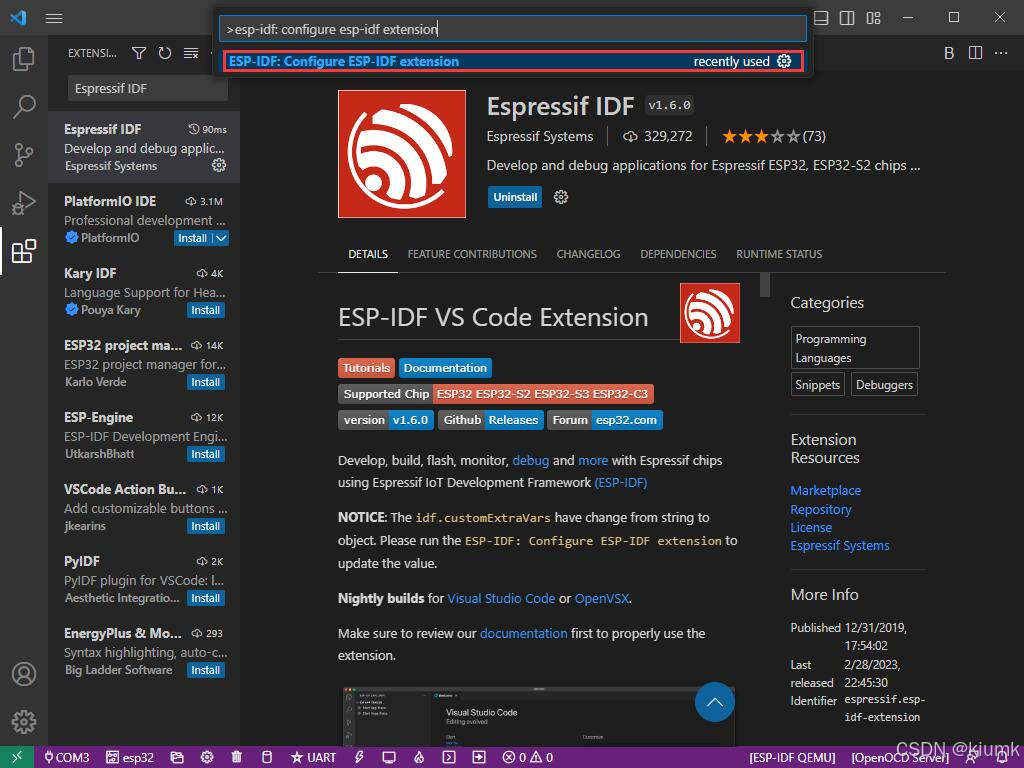Open the Accounts menu icon
The image size is (1024, 768).
24,673
